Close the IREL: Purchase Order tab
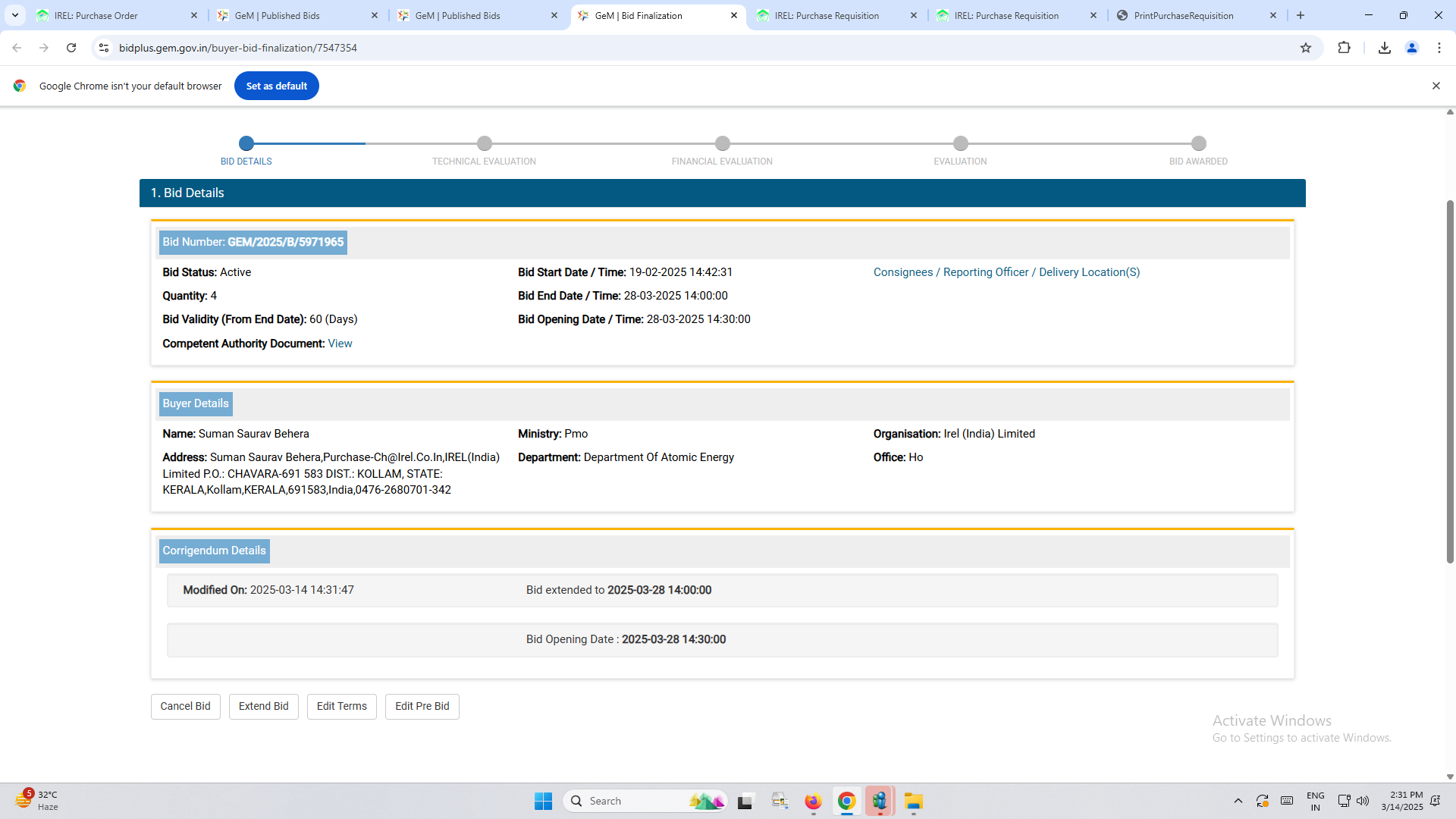 [x=194, y=15]
